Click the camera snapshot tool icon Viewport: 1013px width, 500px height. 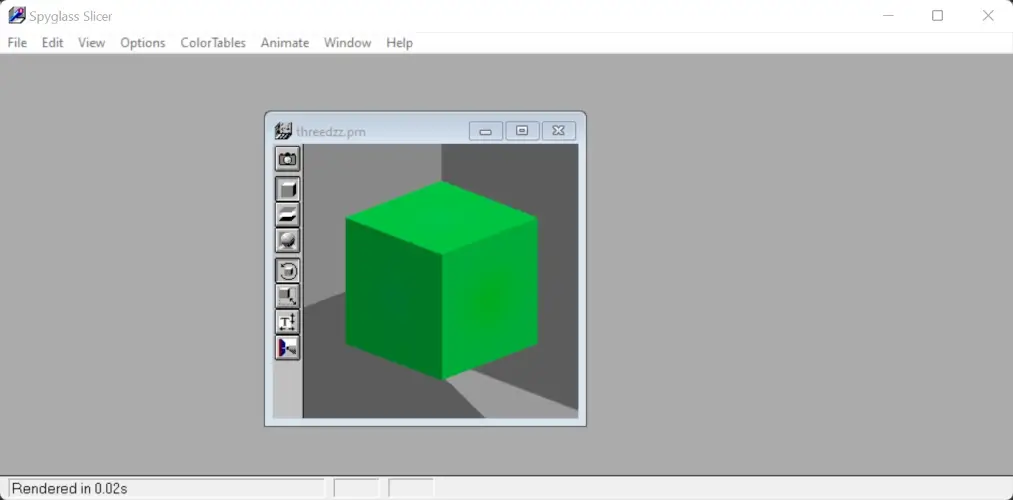[287, 159]
